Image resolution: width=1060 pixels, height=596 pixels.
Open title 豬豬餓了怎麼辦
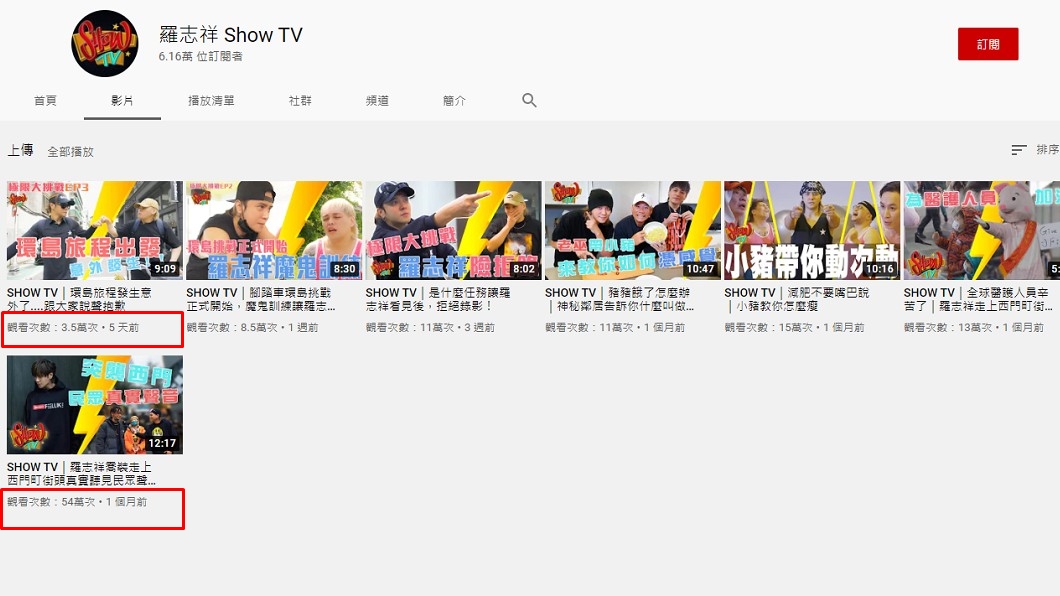point(619,299)
